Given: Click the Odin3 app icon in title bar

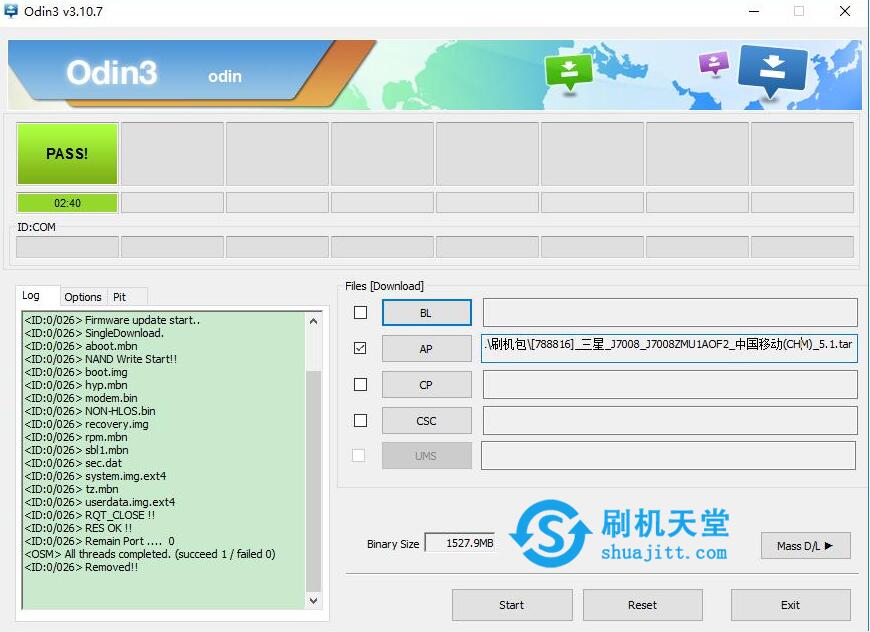Looking at the screenshot, I should point(11,11).
